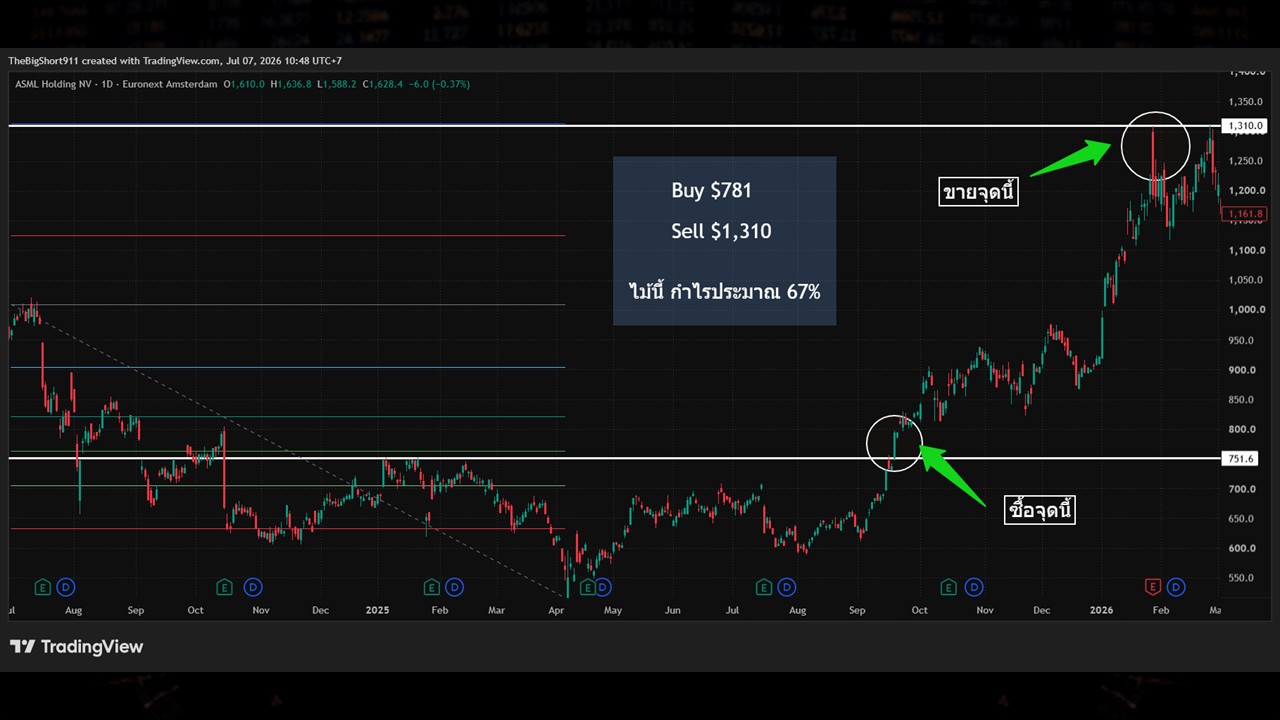
Task: Click the 1,100.0 price axis label
Action: coord(1246,250)
